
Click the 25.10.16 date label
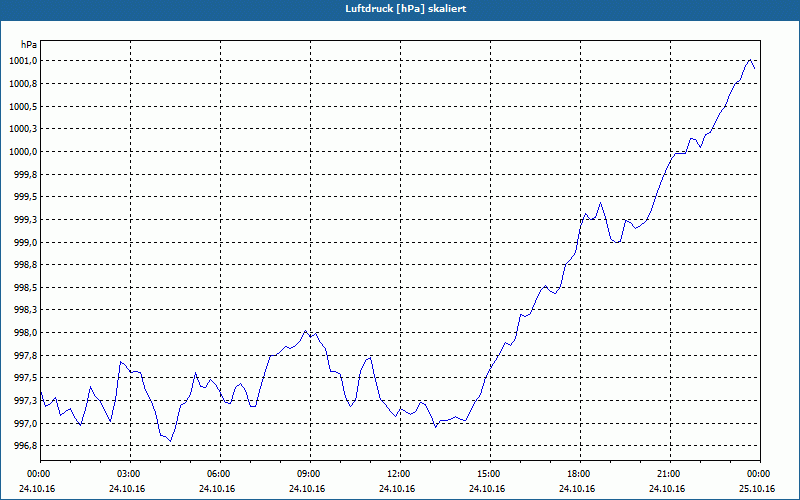pos(757,489)
